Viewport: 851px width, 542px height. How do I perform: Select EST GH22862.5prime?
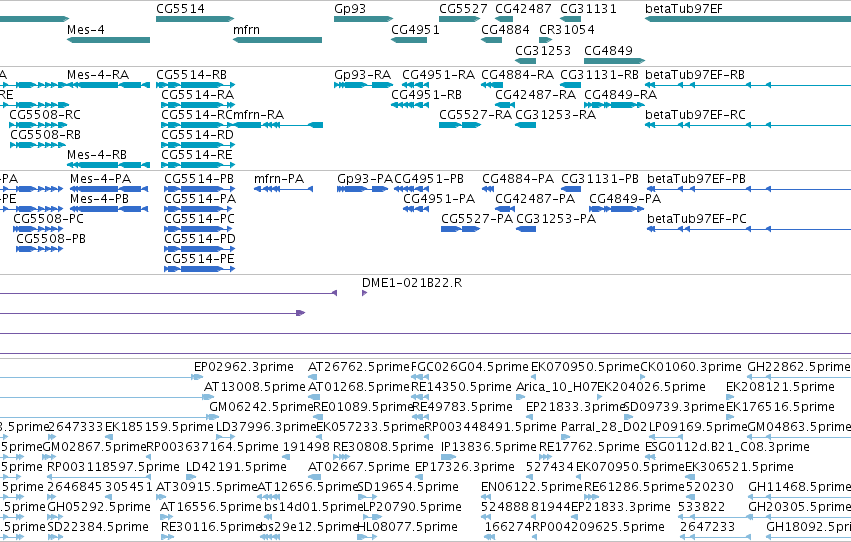(799, 367)
